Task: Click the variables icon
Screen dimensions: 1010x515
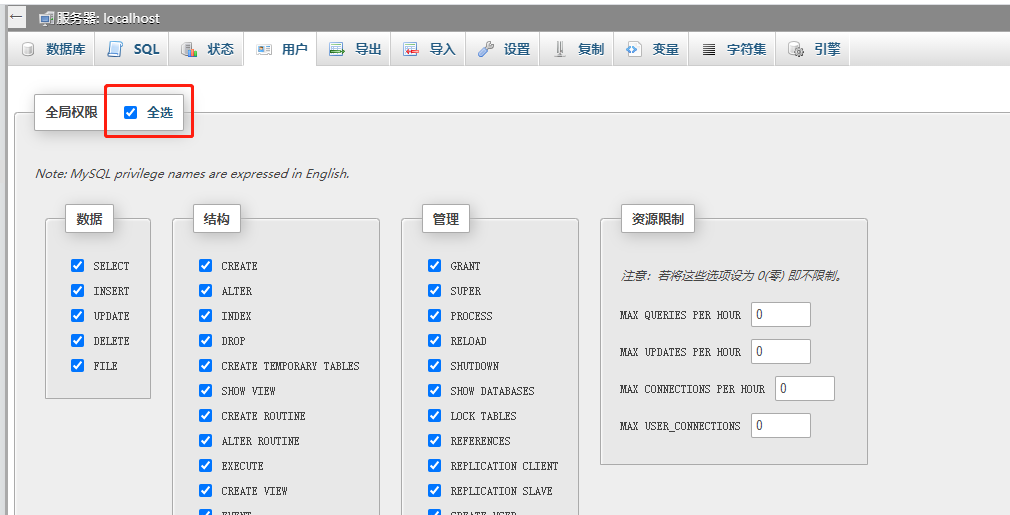Action: (x=633, y=50)
